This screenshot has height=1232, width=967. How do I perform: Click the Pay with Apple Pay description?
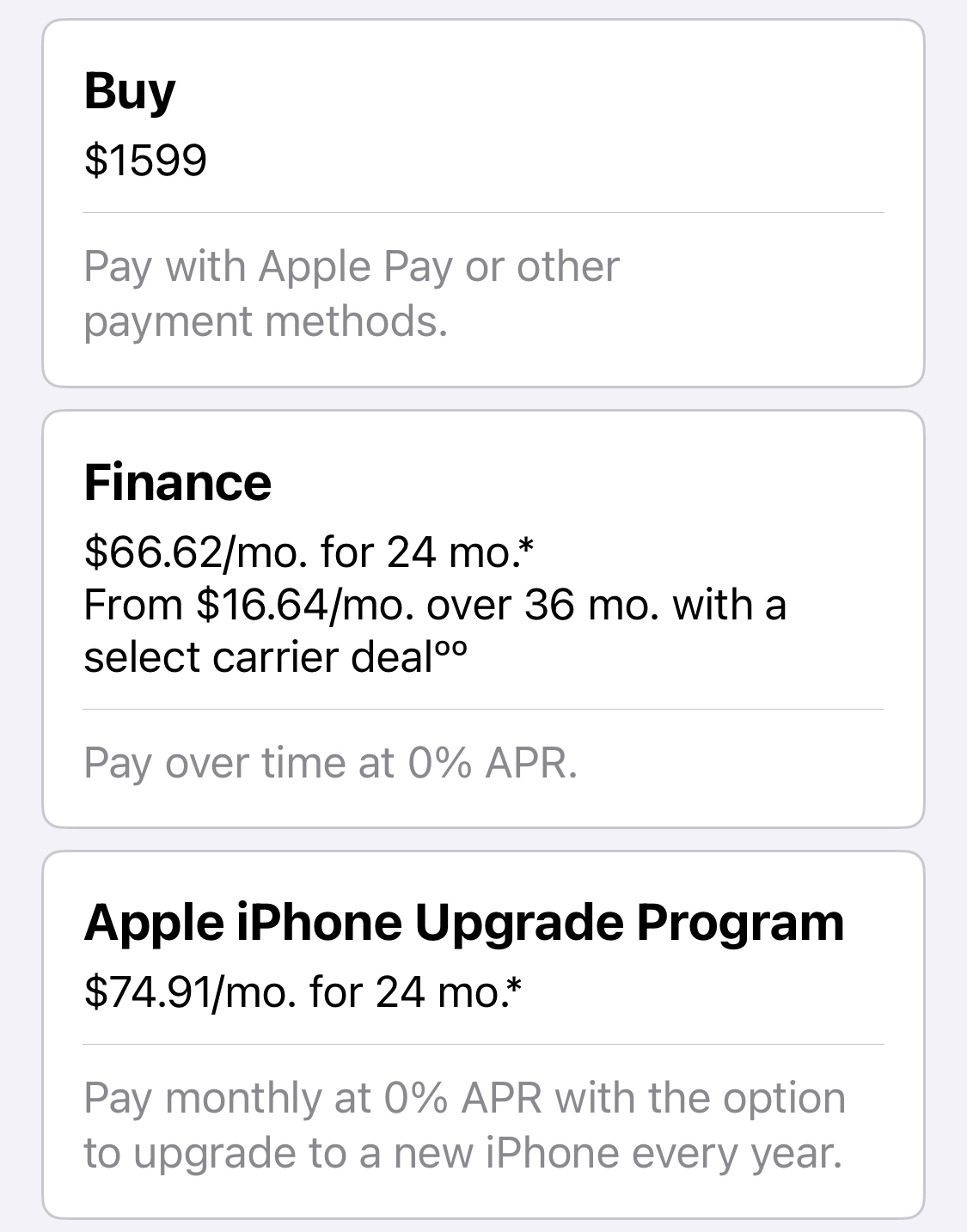351,266
